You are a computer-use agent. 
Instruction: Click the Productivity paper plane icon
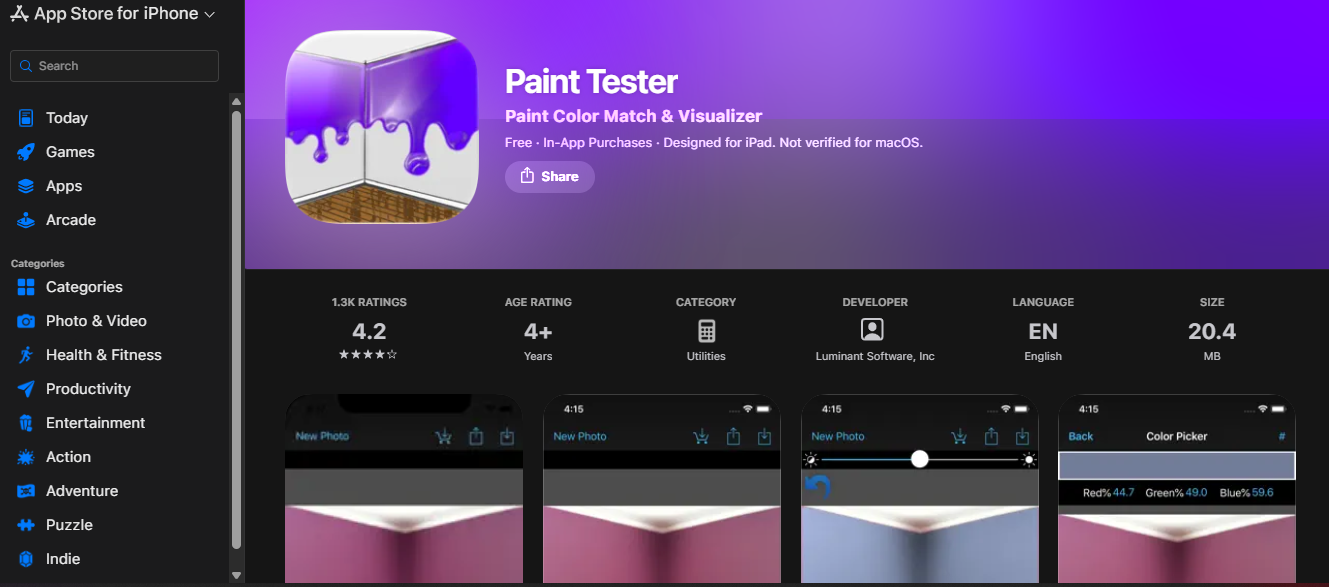click(x=26, y=389)
